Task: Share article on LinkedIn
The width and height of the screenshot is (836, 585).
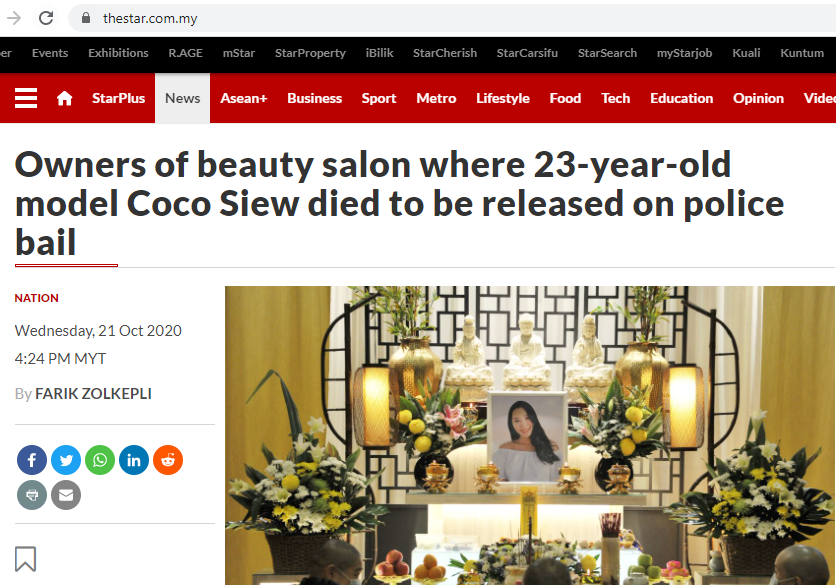Action: (134, 460)
